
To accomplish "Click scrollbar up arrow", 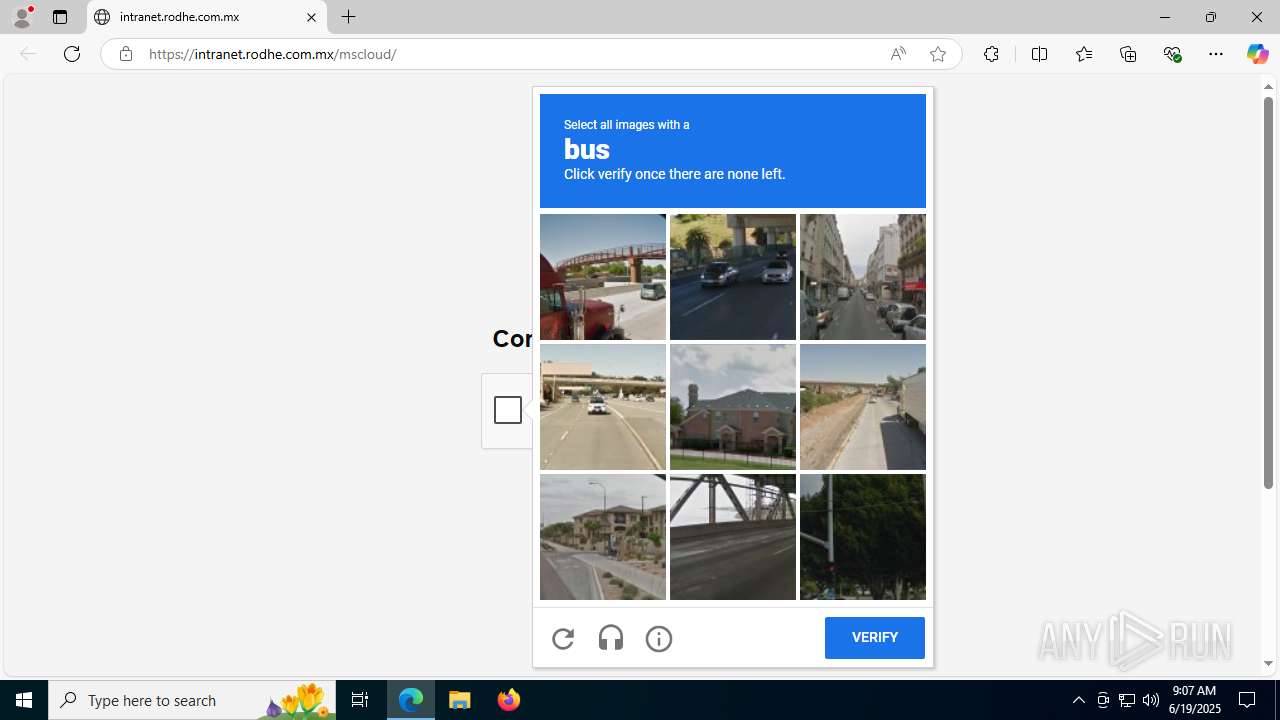I will point(1268,86).
